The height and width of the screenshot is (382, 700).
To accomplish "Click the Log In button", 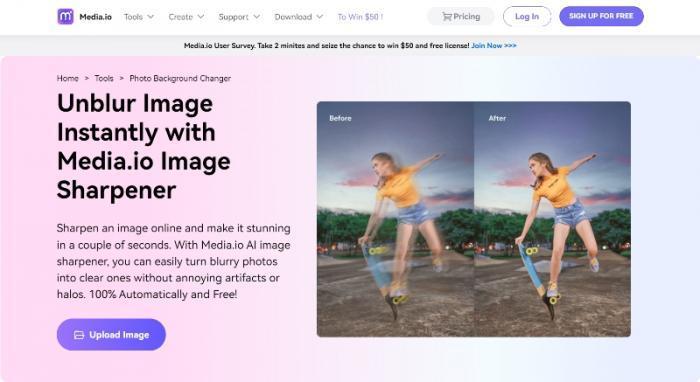I will [527, 17].
